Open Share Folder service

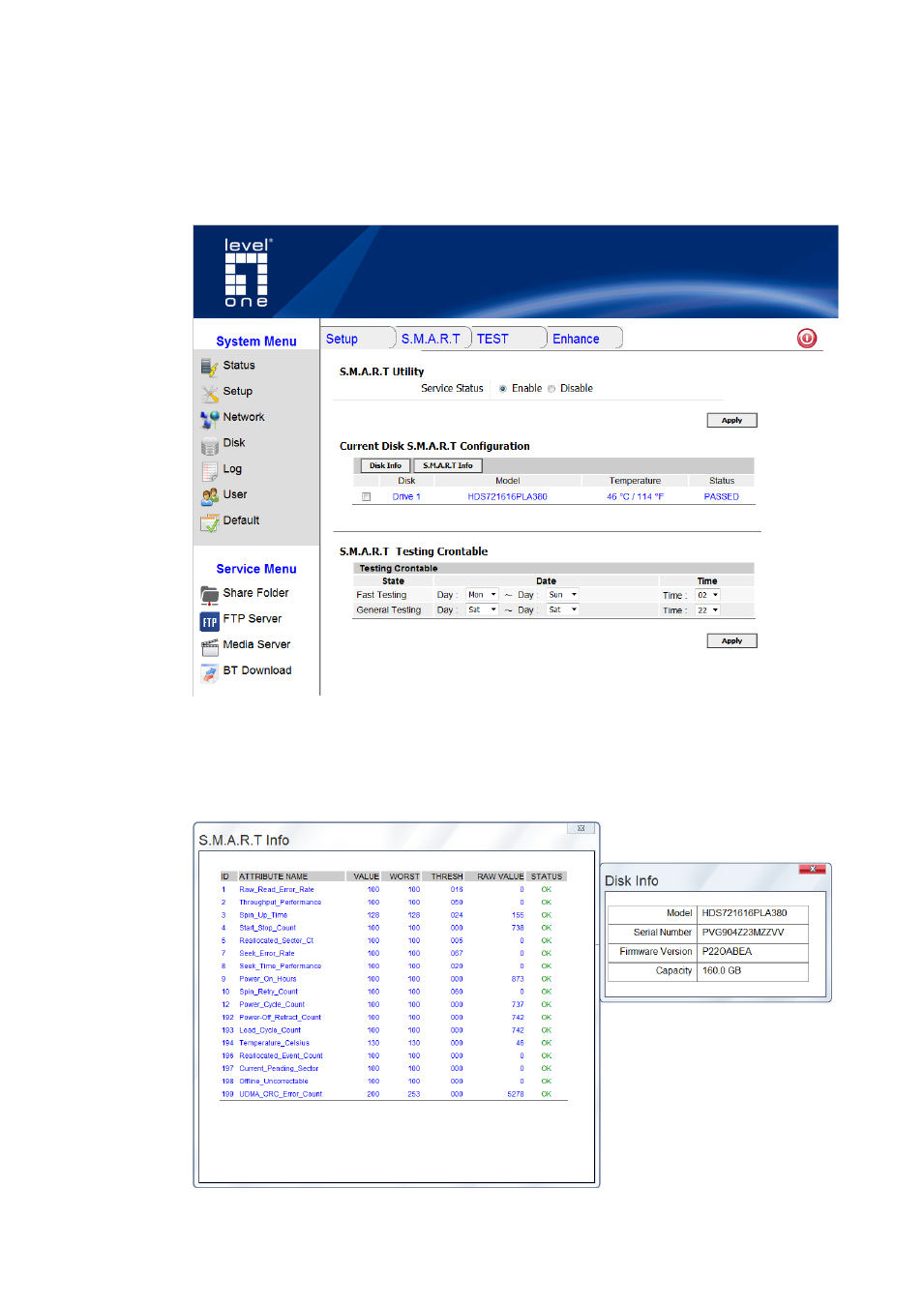point(255,593)
